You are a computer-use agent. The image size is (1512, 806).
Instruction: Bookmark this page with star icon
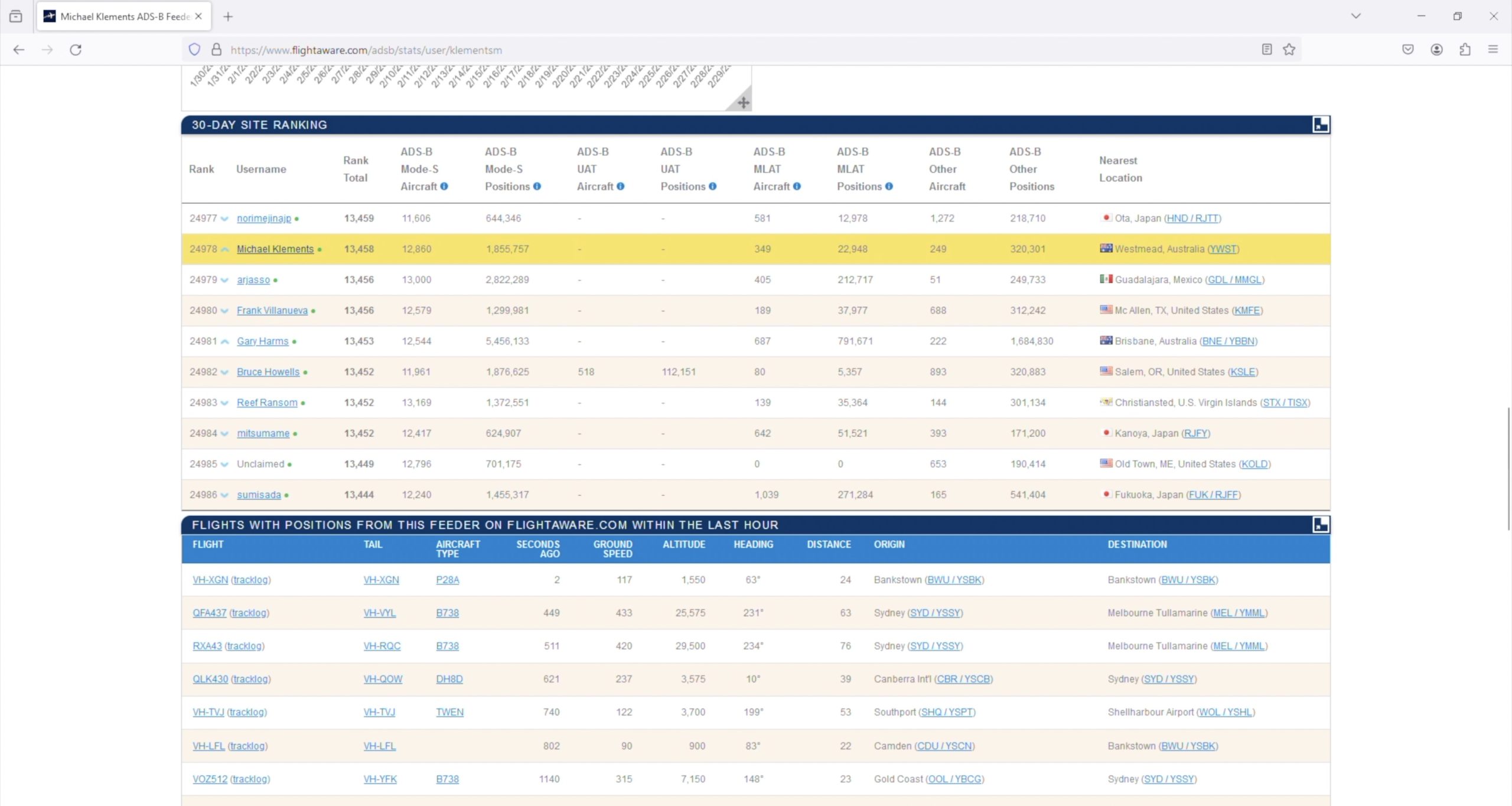click(1289, 50)
